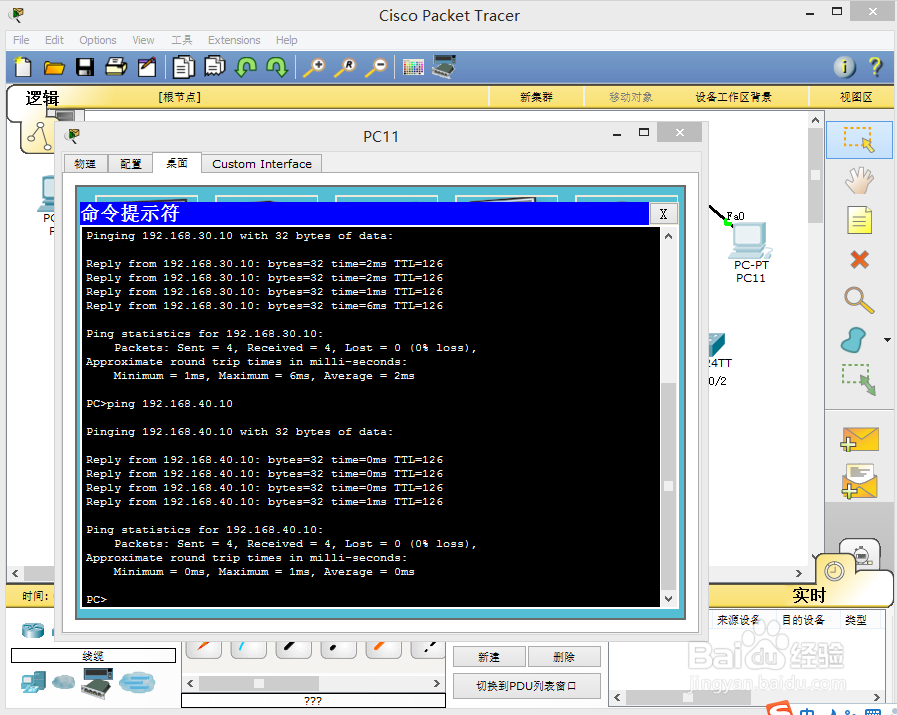Zoom out with the minus magnifier
The height and width of the screenshot is (715, 897).
pos(376,67)
